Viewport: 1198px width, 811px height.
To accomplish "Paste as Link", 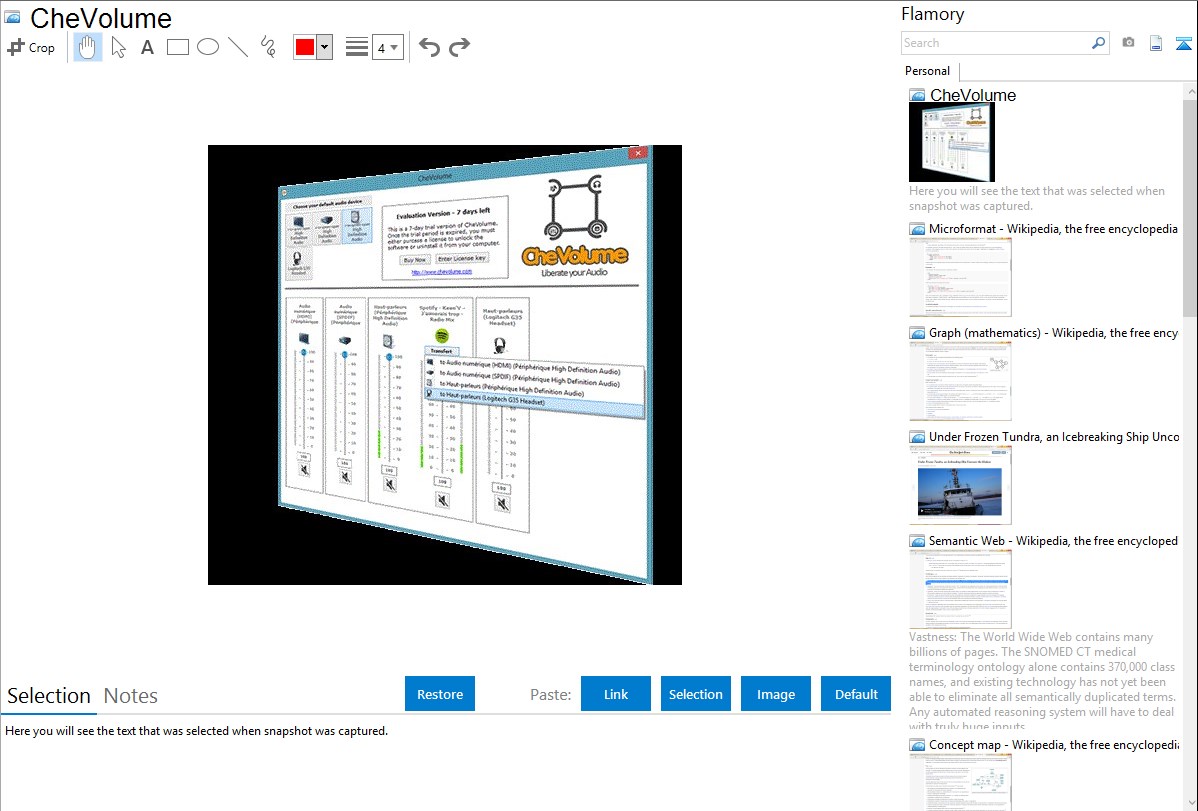I will point(616,694).
